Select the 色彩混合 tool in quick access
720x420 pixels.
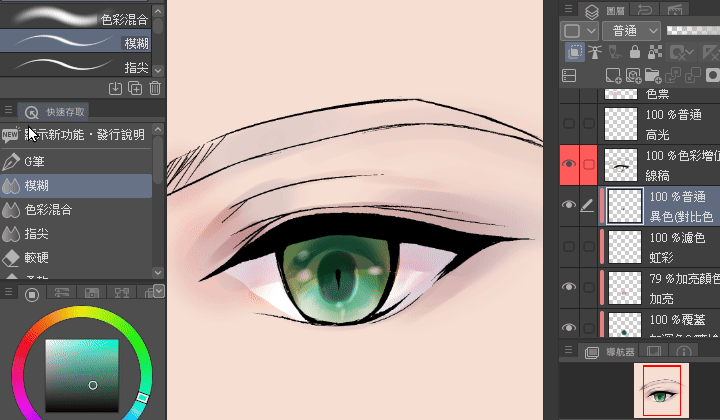76,210
